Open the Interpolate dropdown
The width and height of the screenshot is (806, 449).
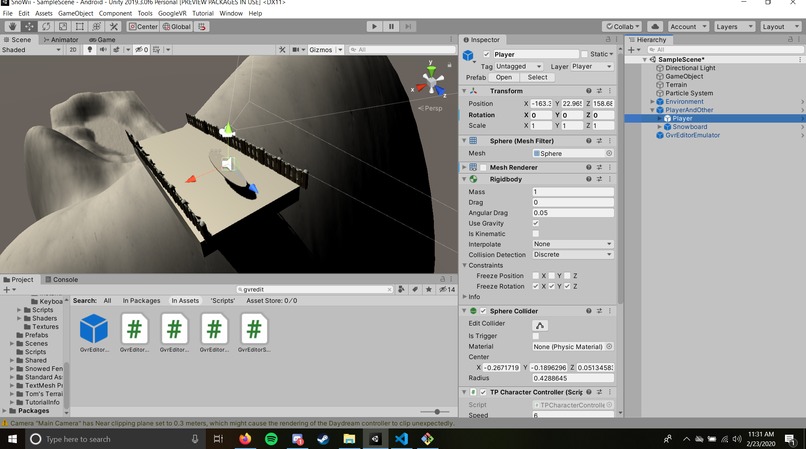pos(573,244)
